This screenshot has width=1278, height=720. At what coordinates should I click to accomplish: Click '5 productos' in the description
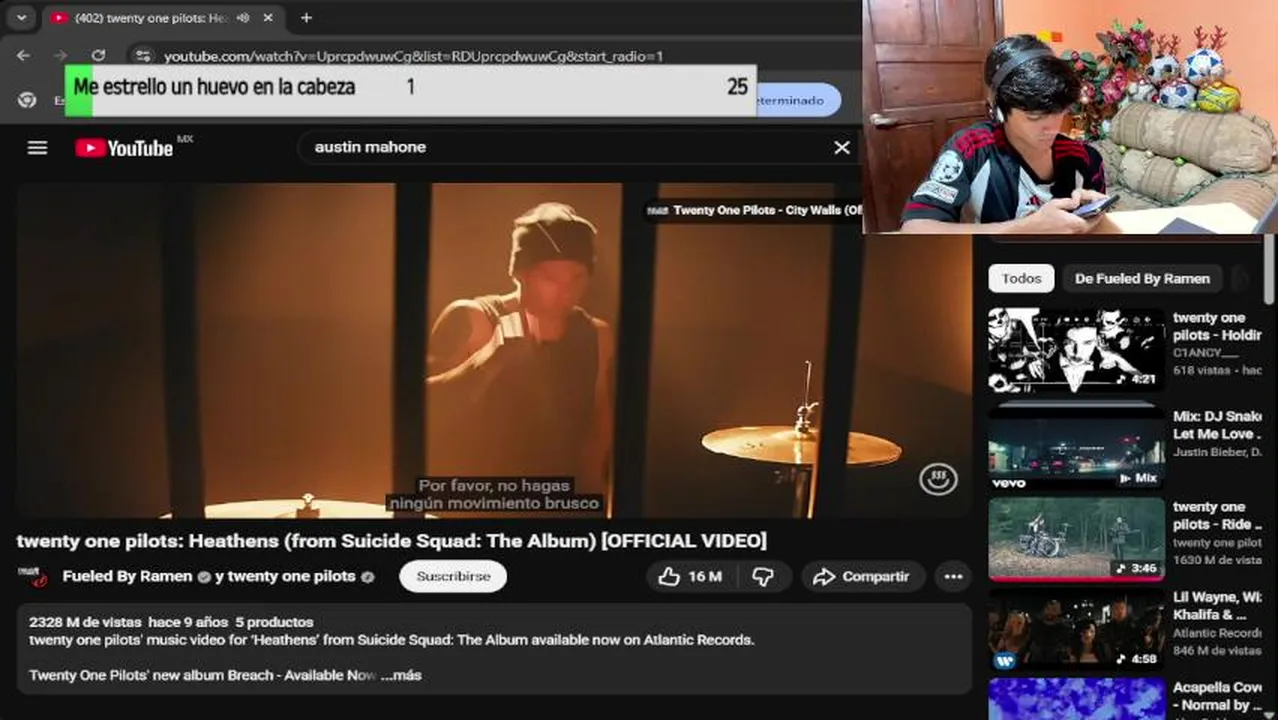pyautogui.click(x=274, y=622)
